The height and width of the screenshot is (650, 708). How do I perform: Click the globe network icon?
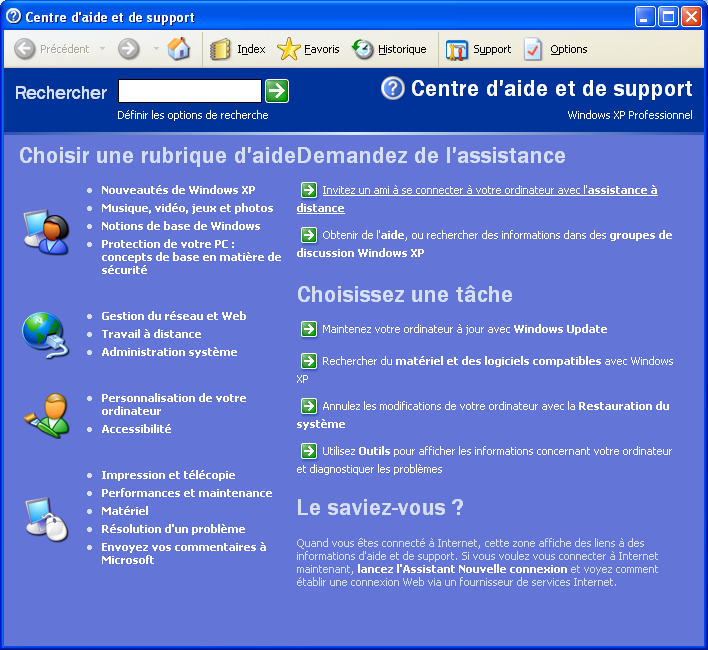(45, 335)
